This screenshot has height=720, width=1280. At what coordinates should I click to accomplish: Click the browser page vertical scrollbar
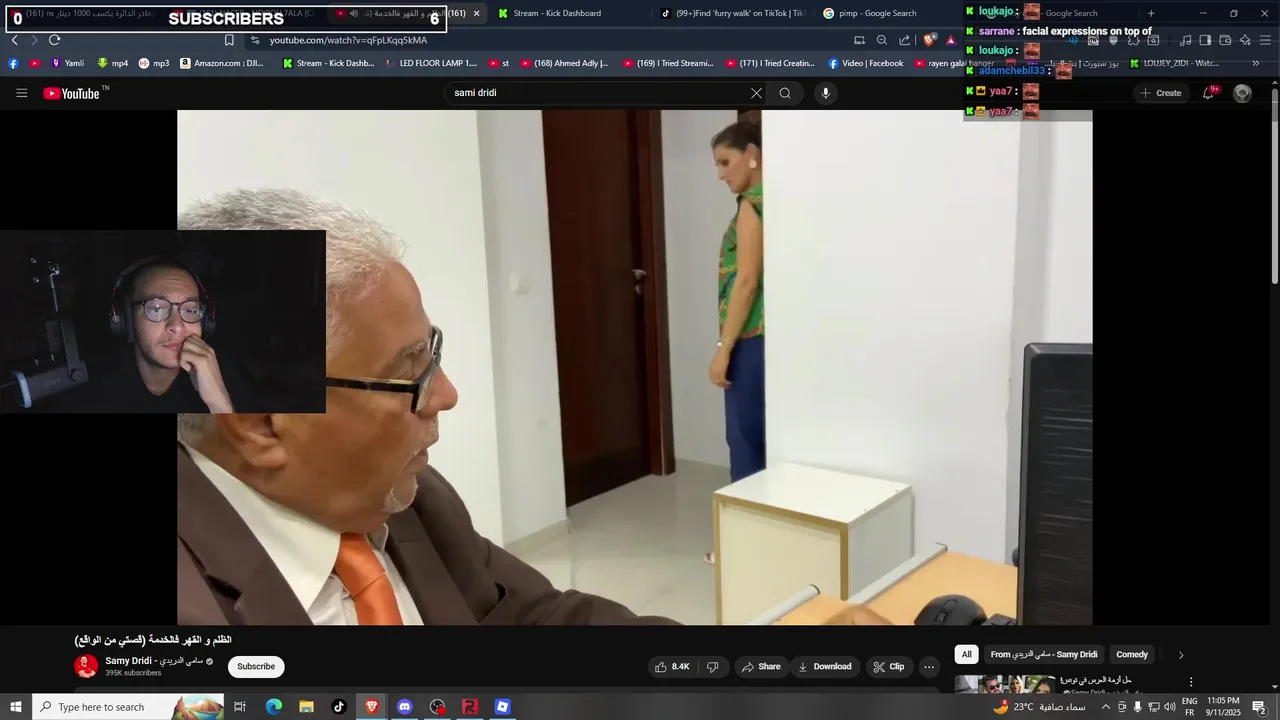click(x=1274, y=185)
